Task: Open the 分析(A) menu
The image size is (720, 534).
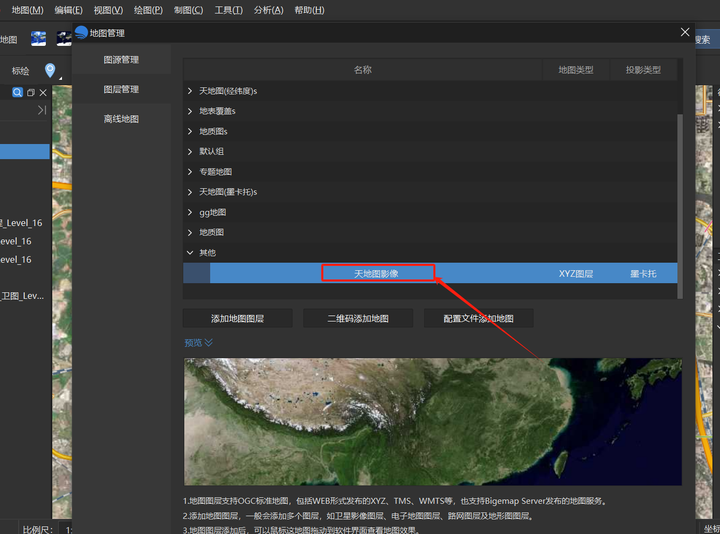Action: point(269,10)
